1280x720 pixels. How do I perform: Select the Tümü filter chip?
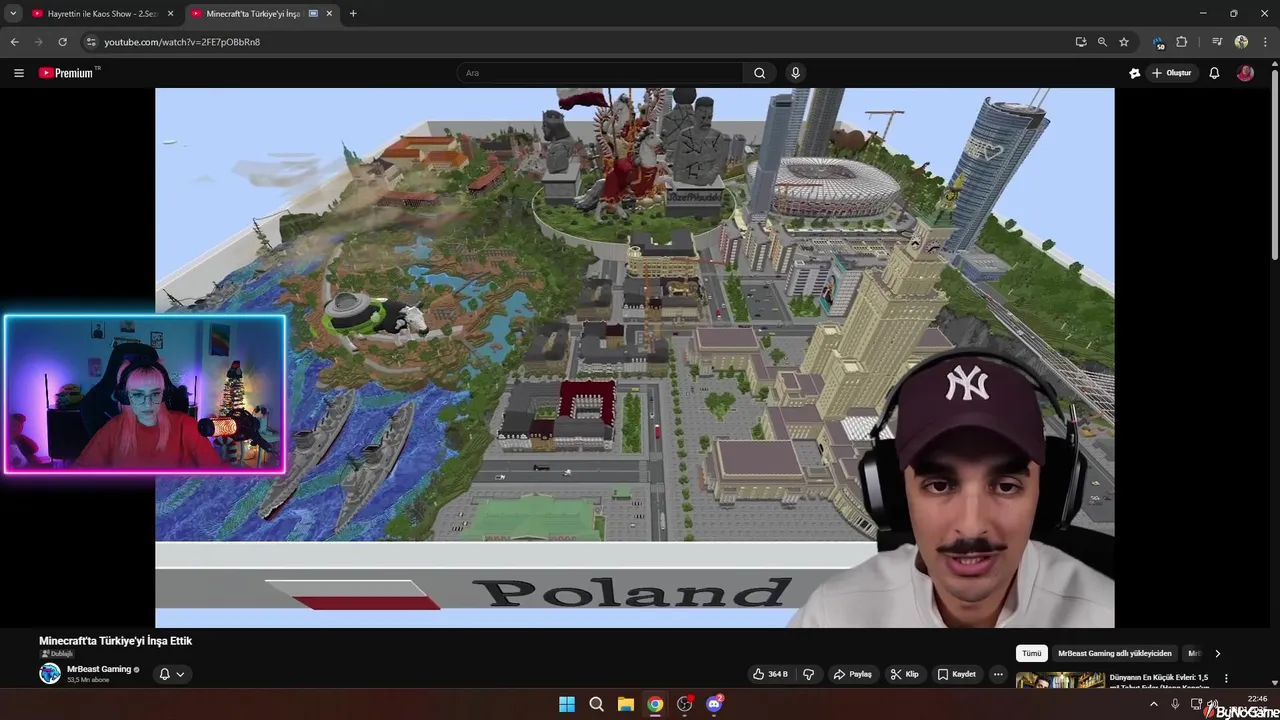(x=1032, y=653)
